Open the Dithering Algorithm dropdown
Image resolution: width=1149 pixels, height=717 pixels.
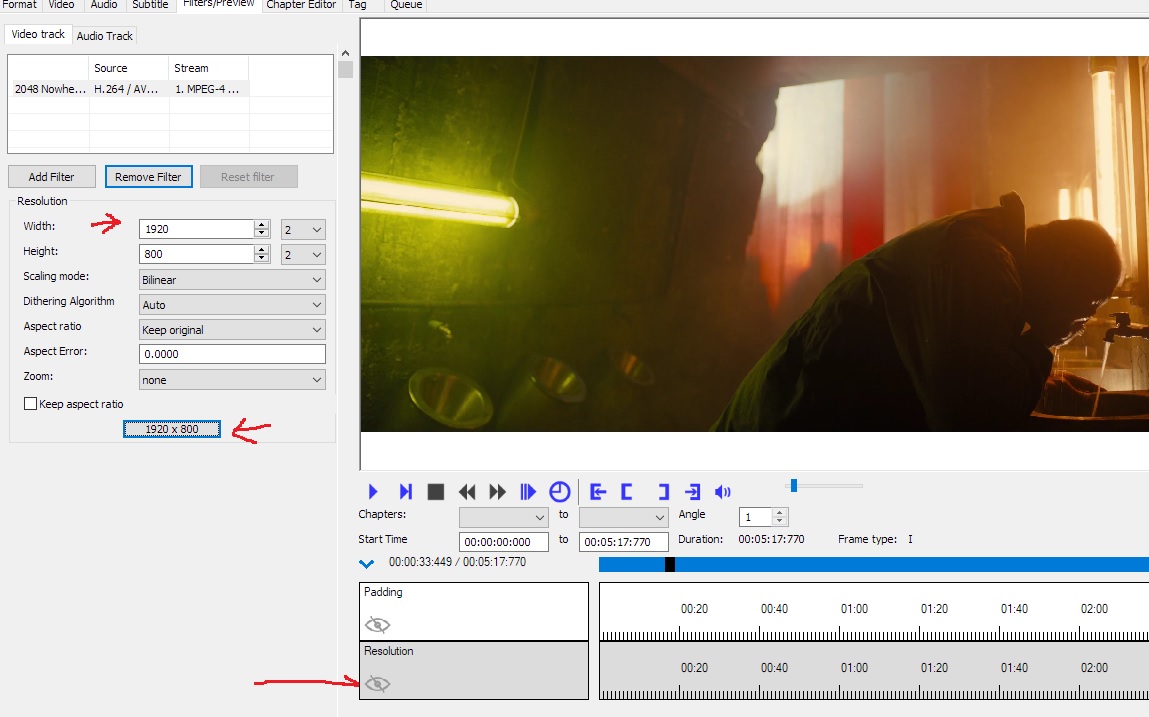(232, 304)
